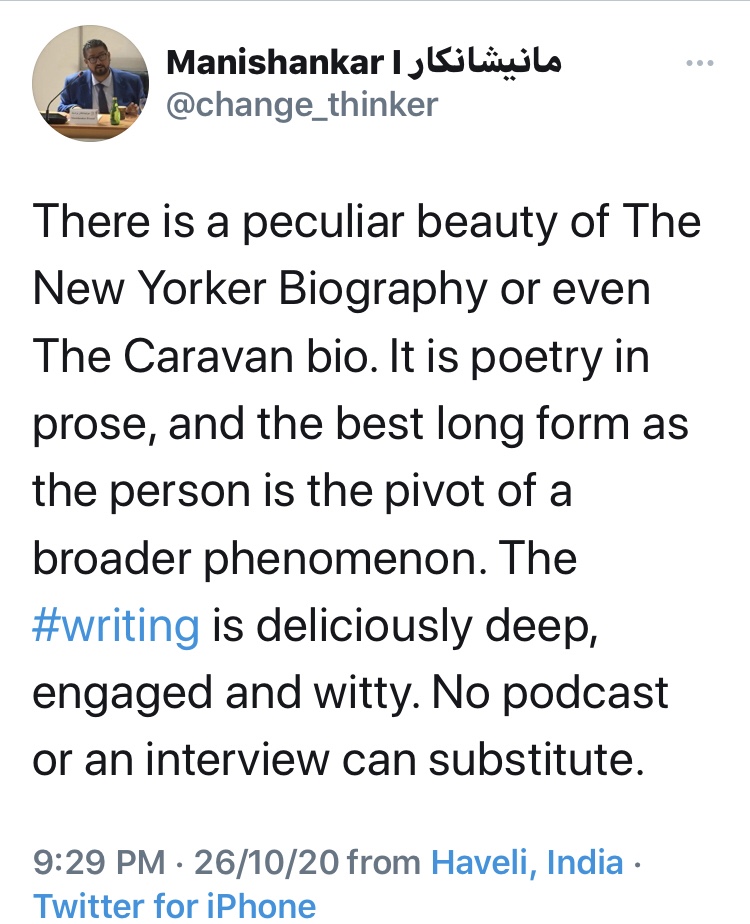Click the words "engaged and witty"

point(218,693)
